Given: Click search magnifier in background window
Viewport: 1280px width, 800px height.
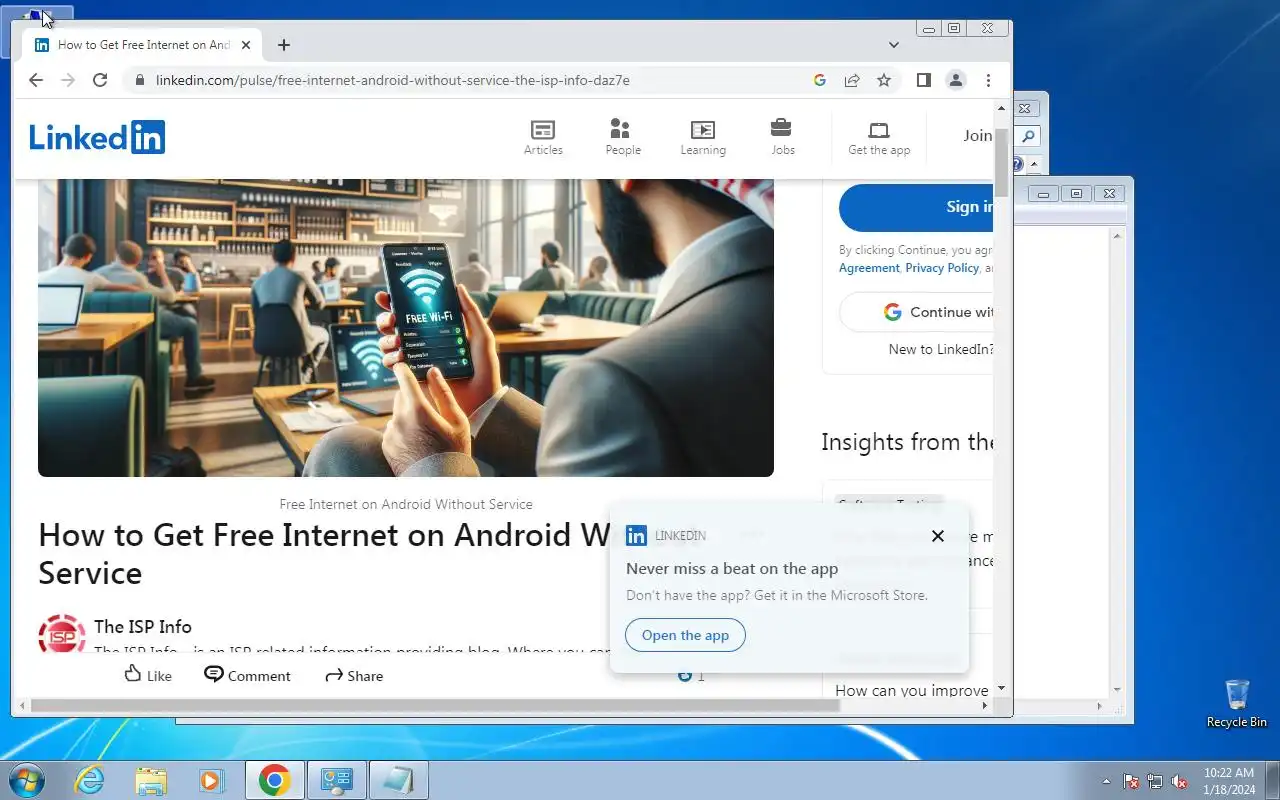Looking at the screenshot, I should click(1027, 136).
